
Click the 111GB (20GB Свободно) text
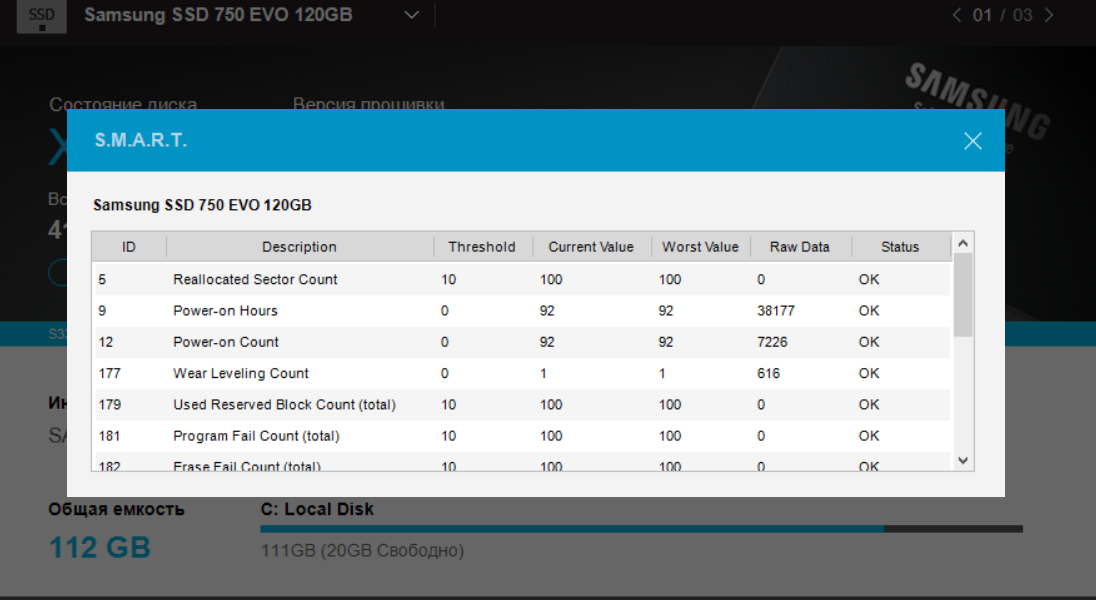362,551
